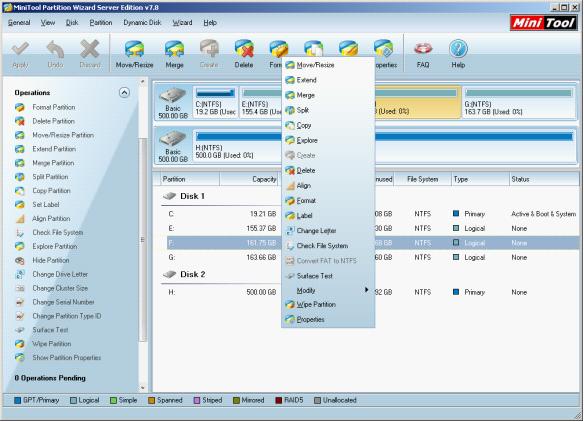Select the G: NTFS partition block
The image size is (584, 422).
pos(518,103)
